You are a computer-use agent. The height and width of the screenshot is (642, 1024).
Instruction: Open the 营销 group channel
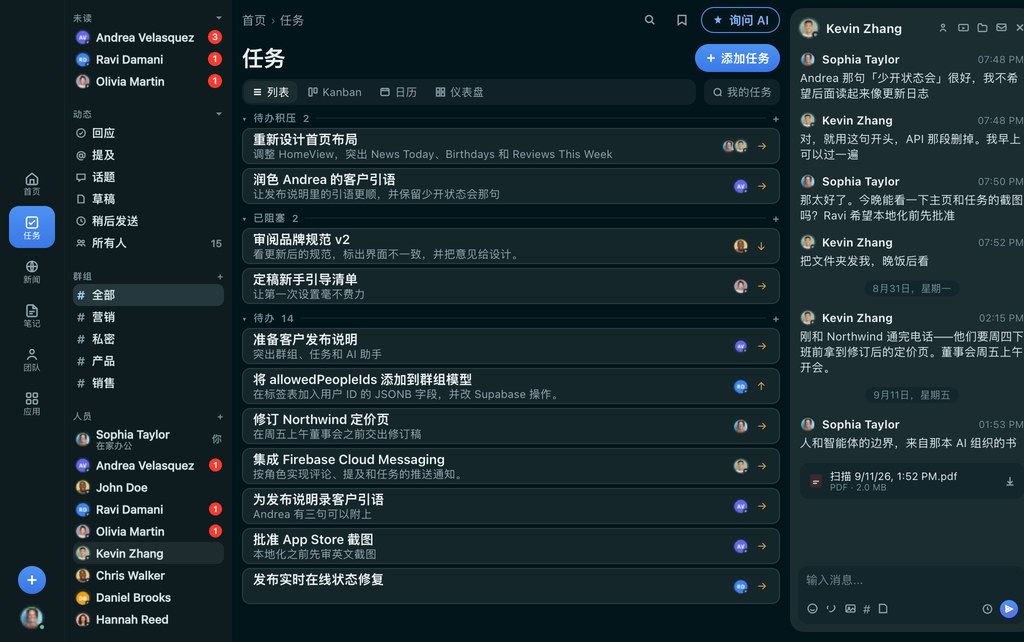pos(148,317)
